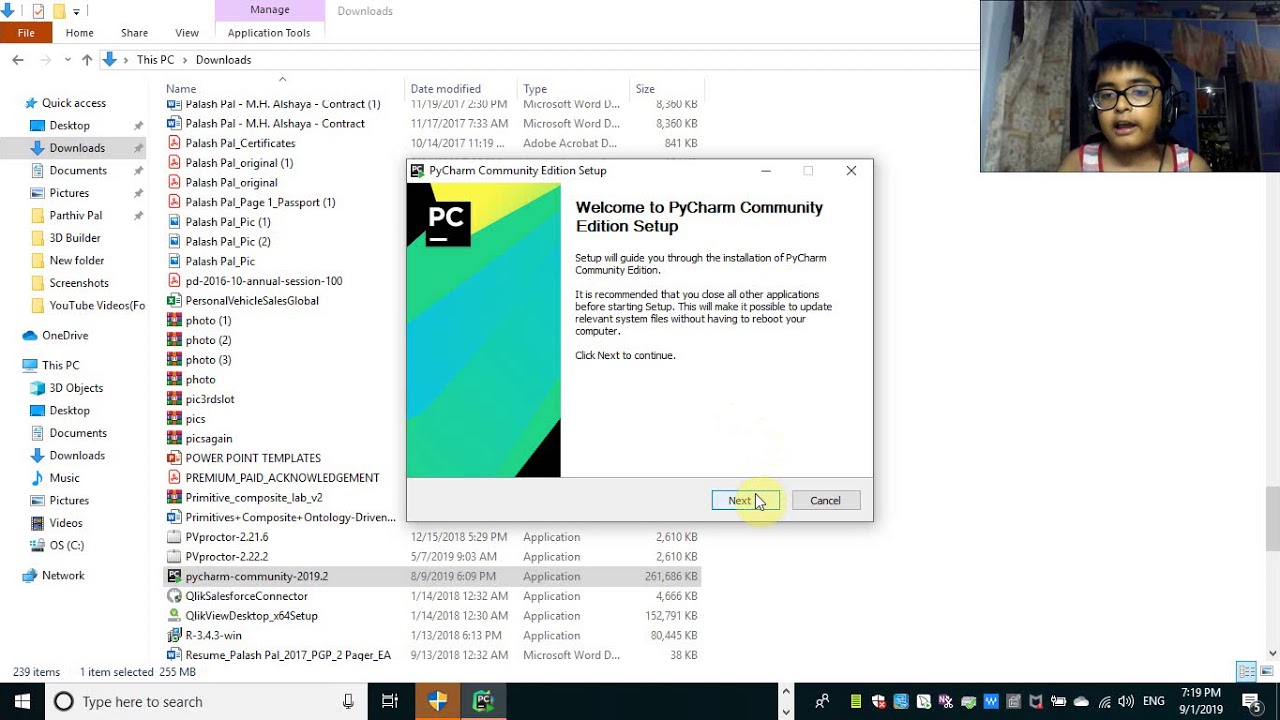Go back with the Explorer back arrow
Screen dimensions: 1280x720
(18, 60)
